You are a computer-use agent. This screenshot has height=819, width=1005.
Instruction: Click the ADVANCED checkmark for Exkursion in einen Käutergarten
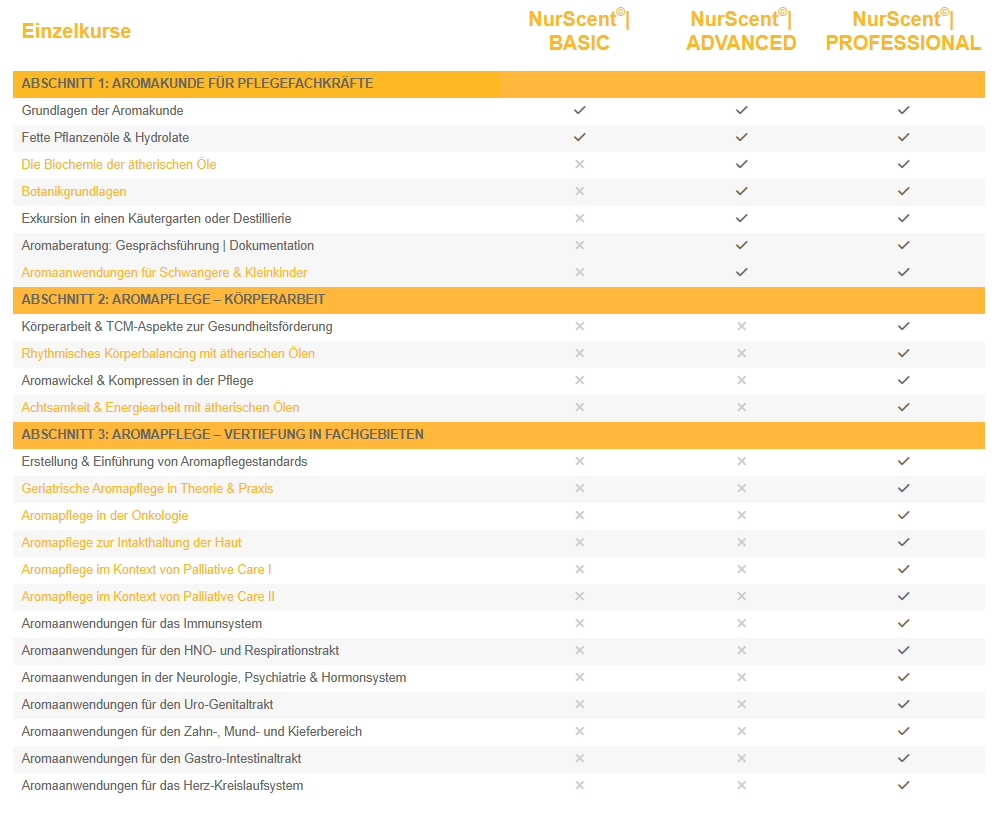coord(741,218)
